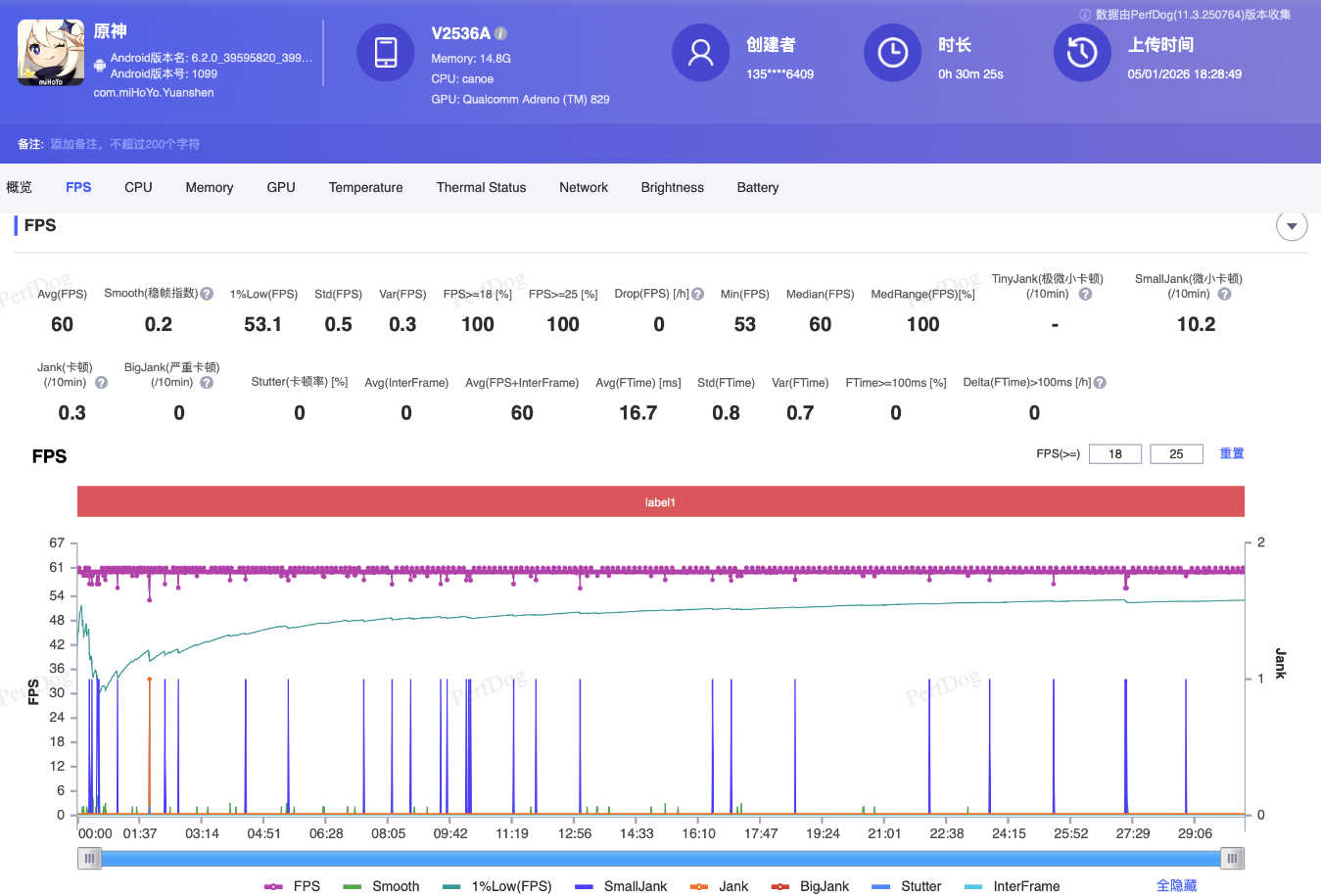Screen dimensions: 1321x896
Task: Click the FPS threshold field showing 18
Action: click(x=1114, y=454)
